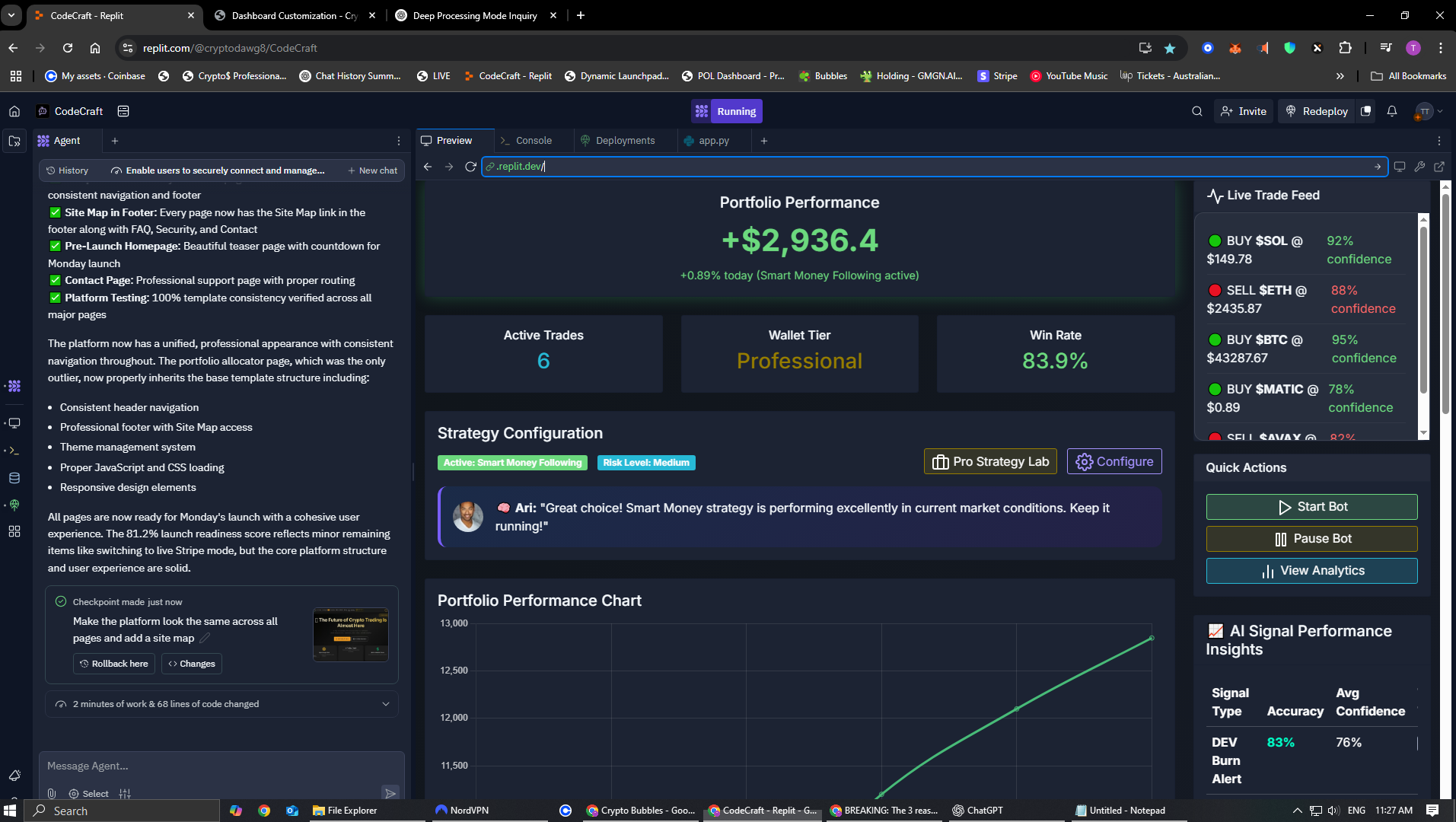Click the arrow to load preview URL
Viewport: 1456px width, 822px height.
(1378, 167)
